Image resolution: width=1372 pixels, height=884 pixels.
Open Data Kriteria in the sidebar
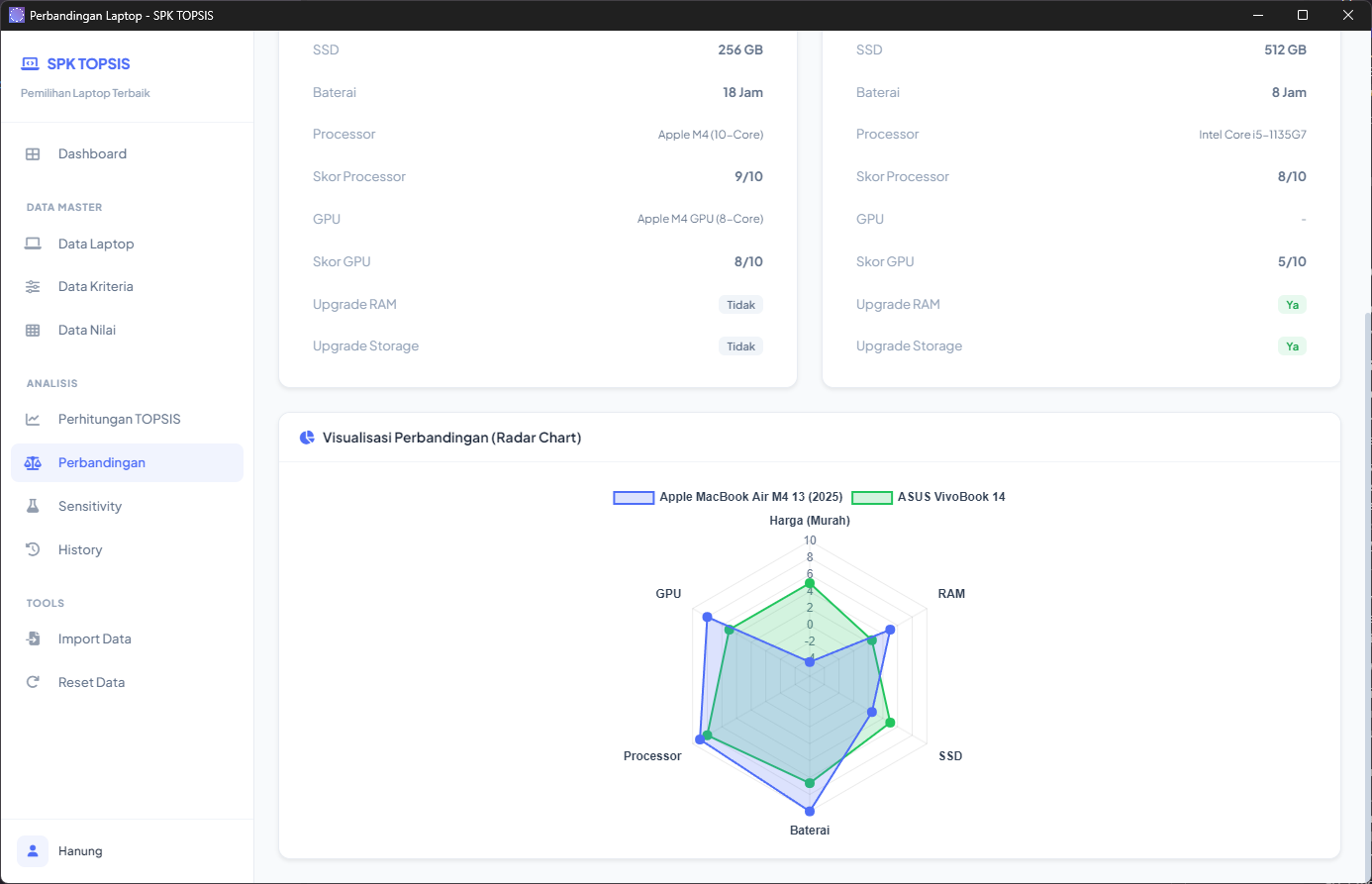127,287
